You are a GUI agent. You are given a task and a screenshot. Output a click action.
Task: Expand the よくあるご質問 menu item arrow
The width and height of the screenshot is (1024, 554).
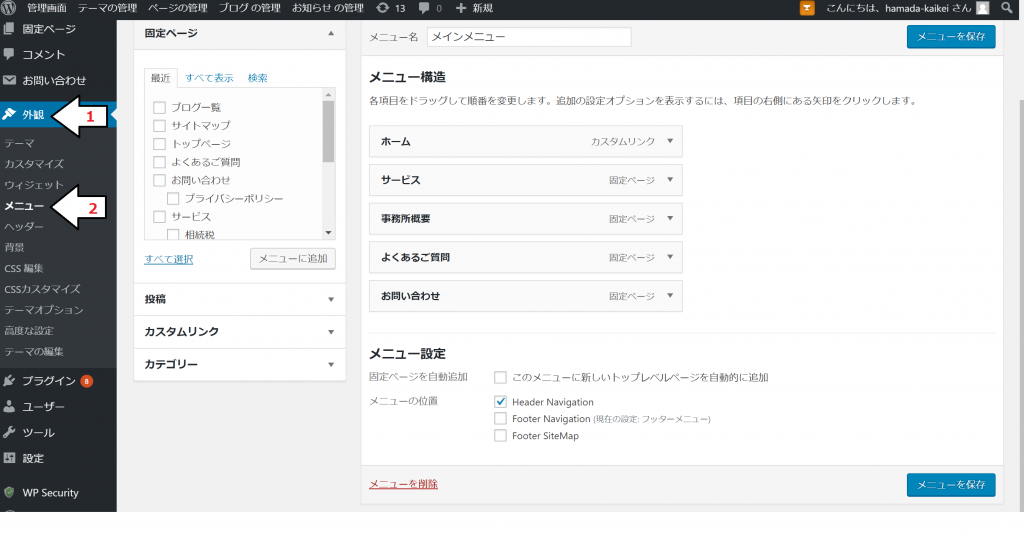coord(670,257)
